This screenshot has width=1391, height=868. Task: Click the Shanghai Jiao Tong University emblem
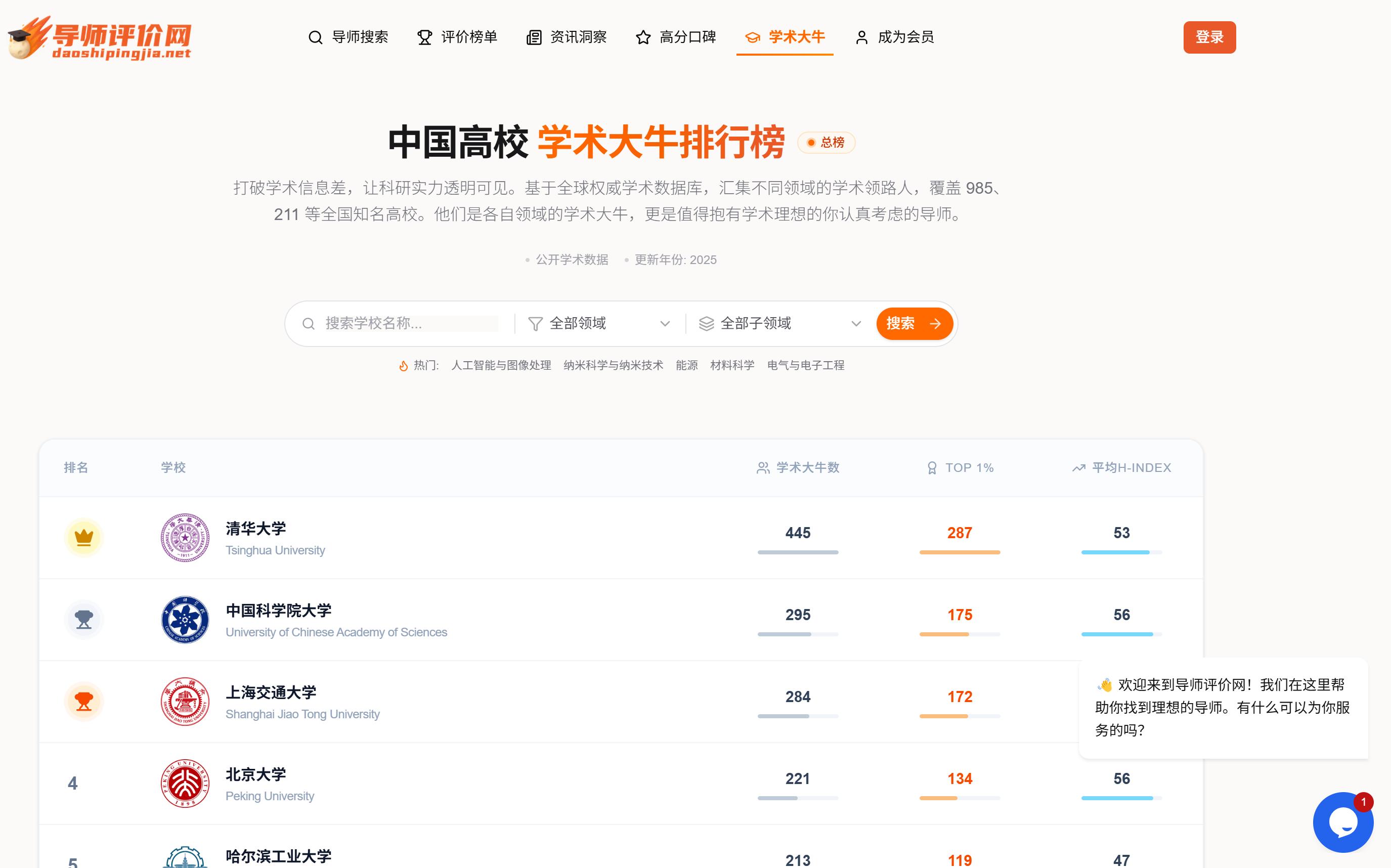[x=185, y=702]
